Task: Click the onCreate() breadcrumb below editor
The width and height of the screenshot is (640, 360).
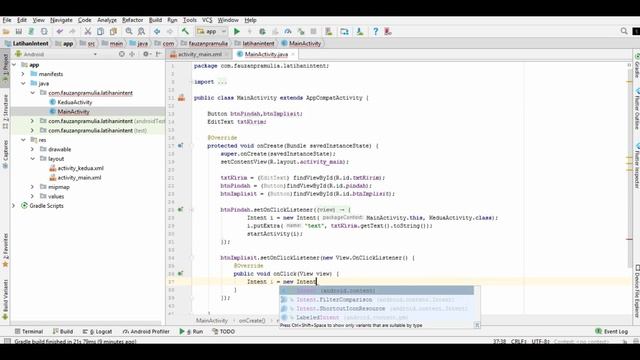Action: pyautogui.click(x=252, y=321)
